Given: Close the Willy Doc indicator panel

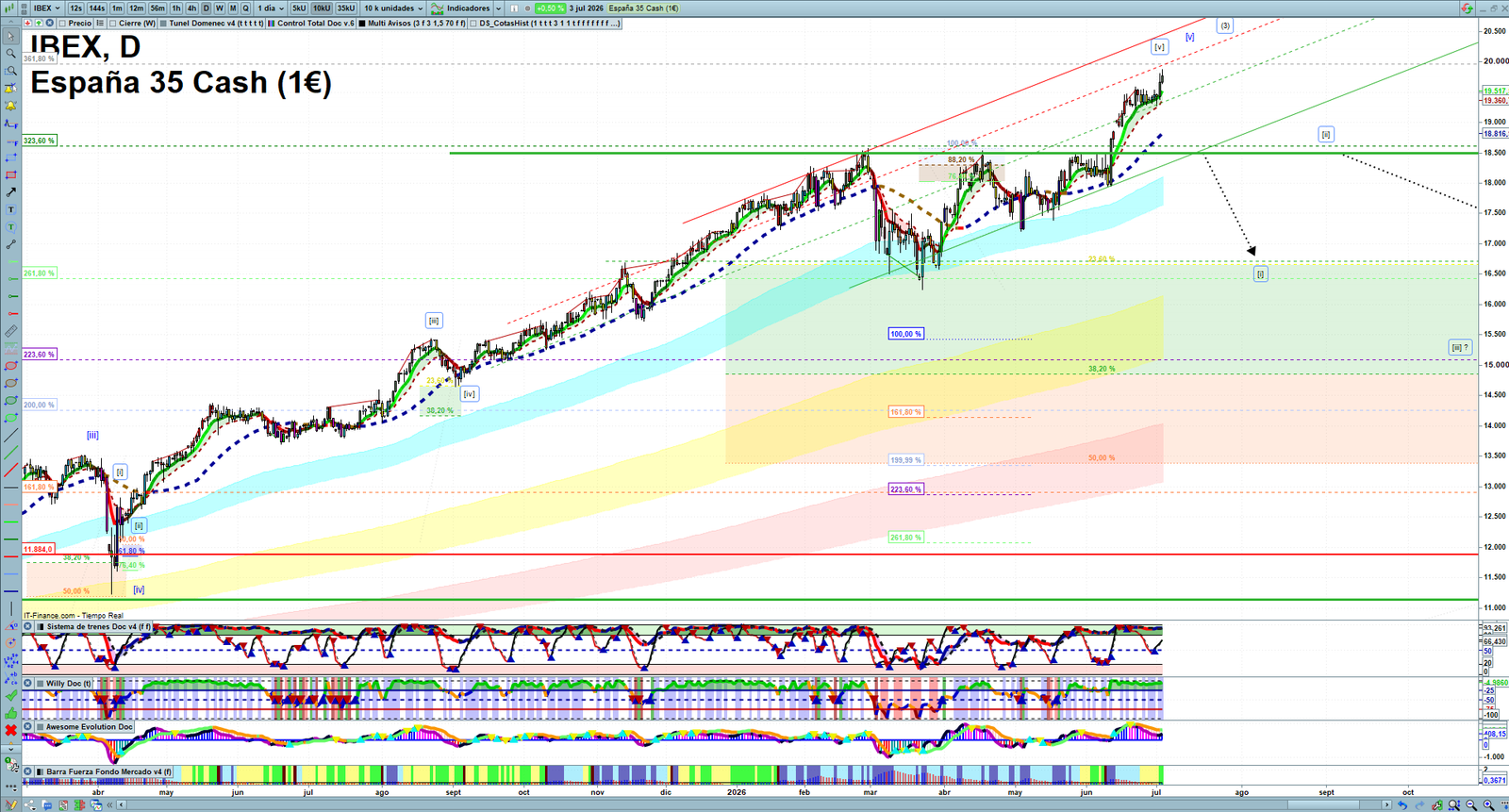Looking at the screenshot, I should 28,683.
